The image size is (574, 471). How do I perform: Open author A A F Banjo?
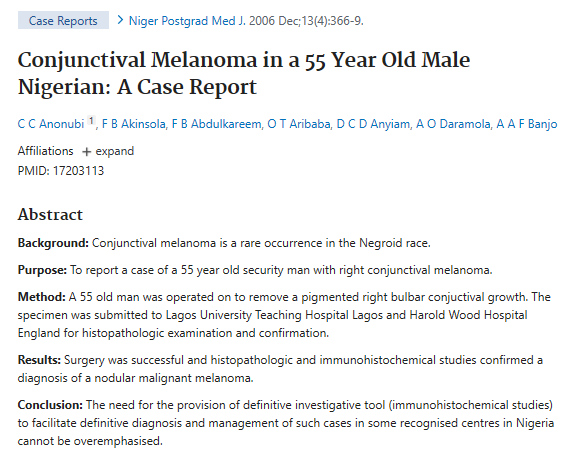(x=527, y=124)
